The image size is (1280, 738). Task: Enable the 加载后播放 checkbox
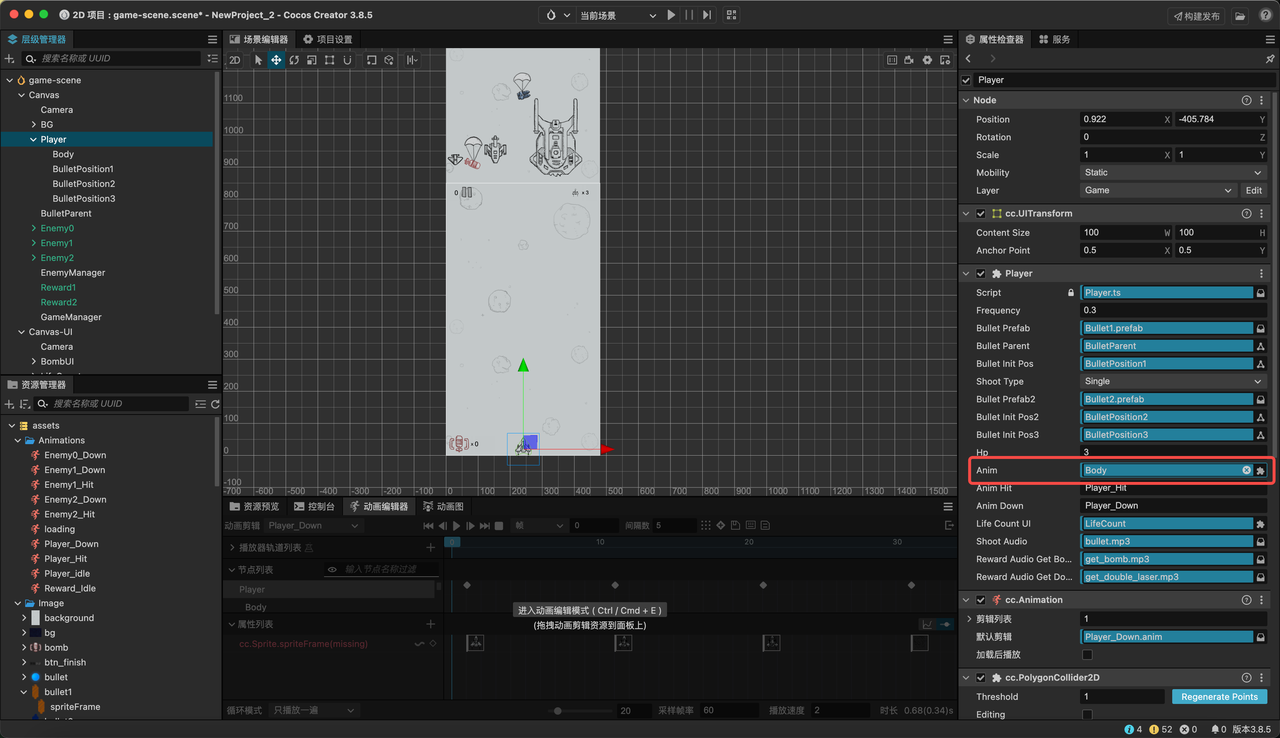[x=1087, y=654]
